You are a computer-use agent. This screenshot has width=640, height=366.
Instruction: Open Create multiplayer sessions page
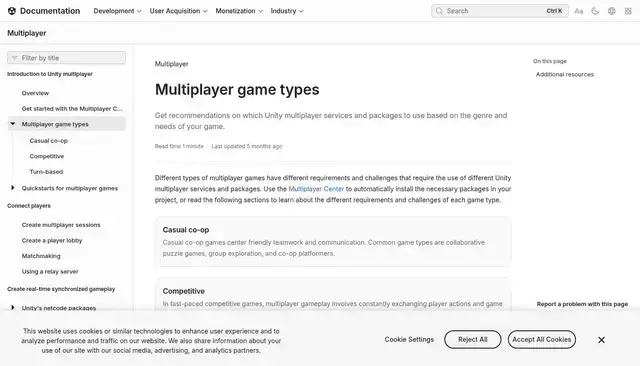point(61,225)
